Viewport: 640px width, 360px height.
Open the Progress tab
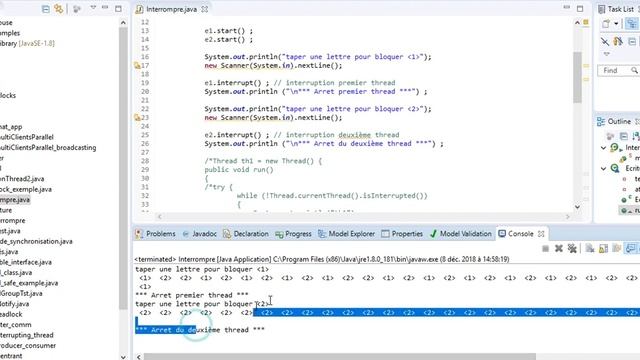(293, 234)
